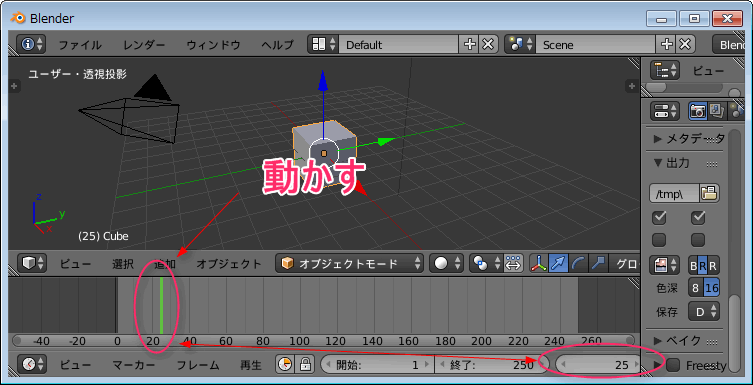753x385 pixels.
Task: Toggle left checked box under the /tmp\ path
Action: point(659,218)
